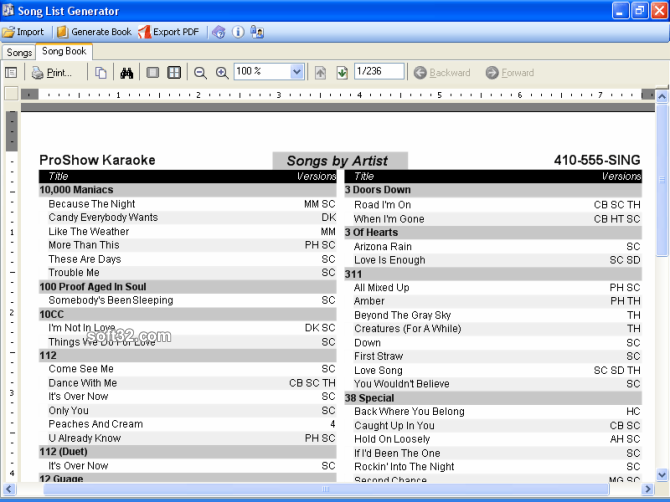Click the song First Straw

tap(379, 356)
